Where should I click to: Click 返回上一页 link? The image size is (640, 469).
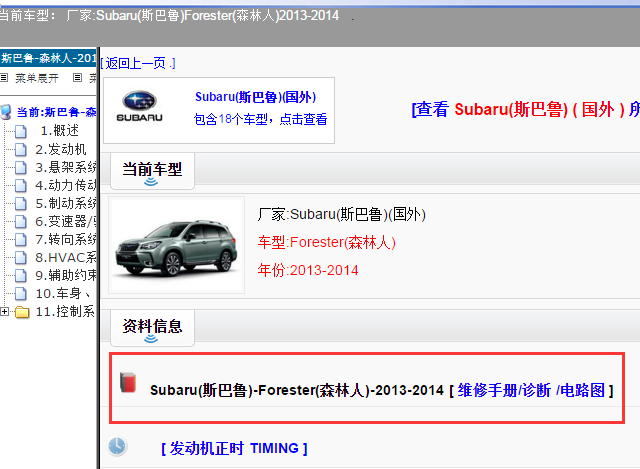click(138, 63)
